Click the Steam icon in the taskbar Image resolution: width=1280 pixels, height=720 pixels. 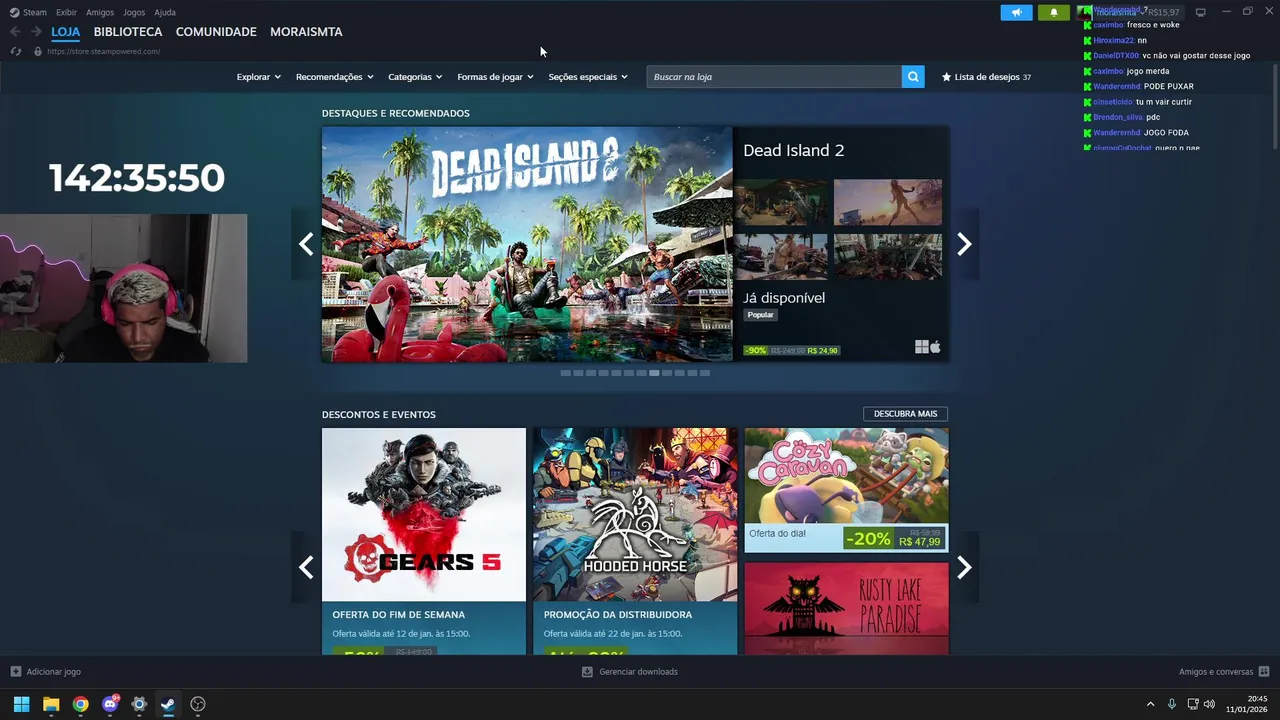click(168, 704)
